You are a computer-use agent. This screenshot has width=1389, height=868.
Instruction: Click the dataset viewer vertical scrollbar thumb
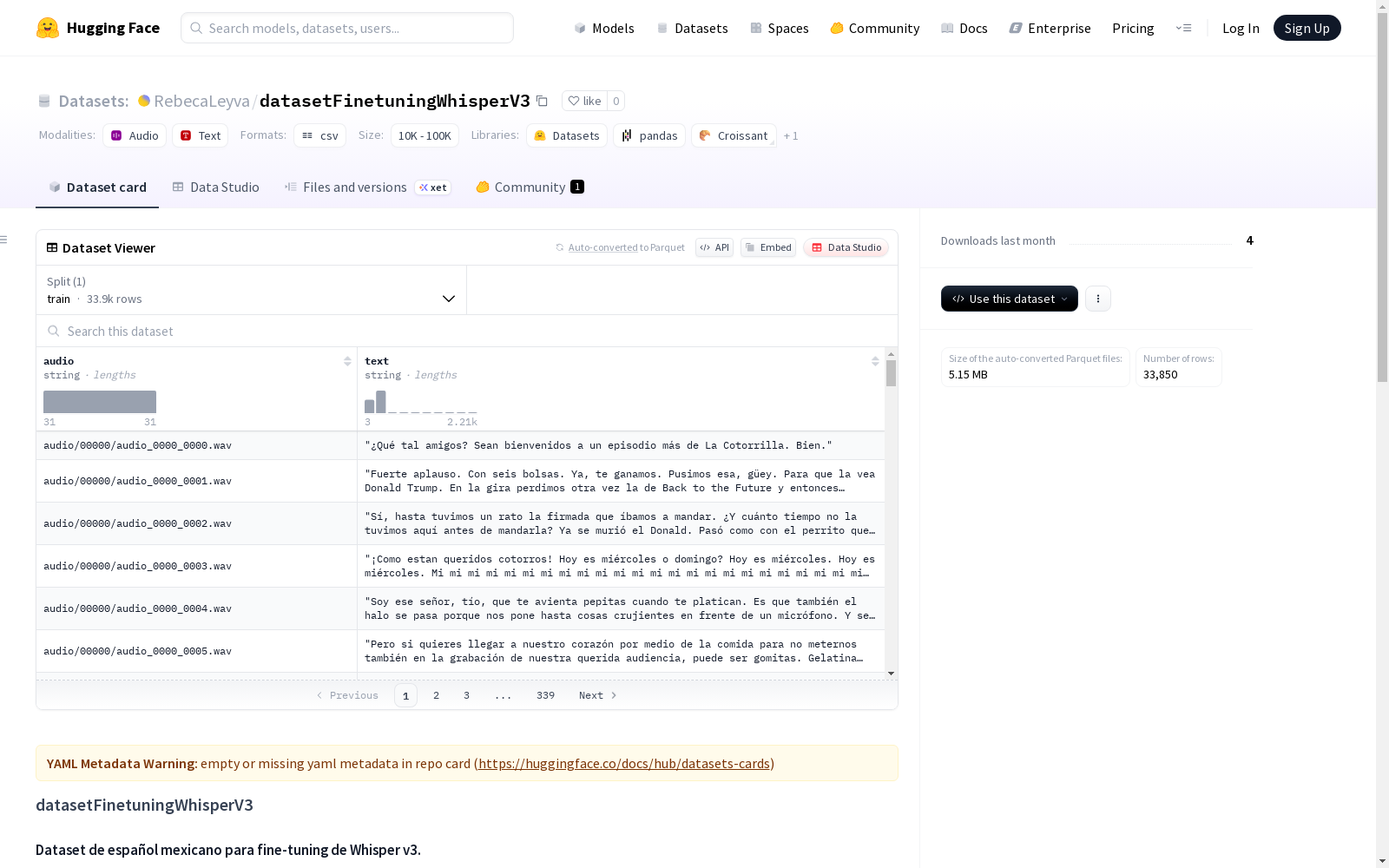click(x=891, y=373)
